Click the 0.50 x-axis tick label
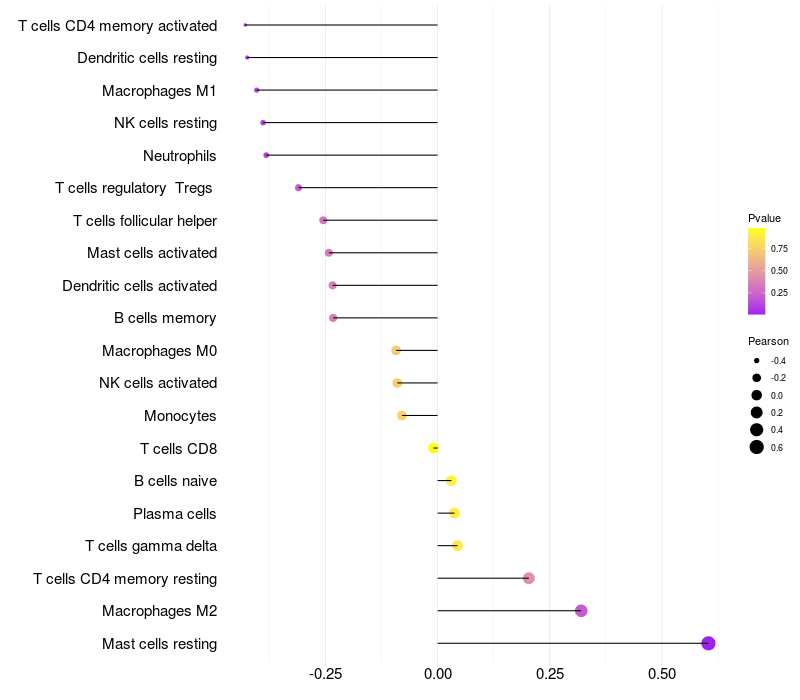 click(662, 674)
